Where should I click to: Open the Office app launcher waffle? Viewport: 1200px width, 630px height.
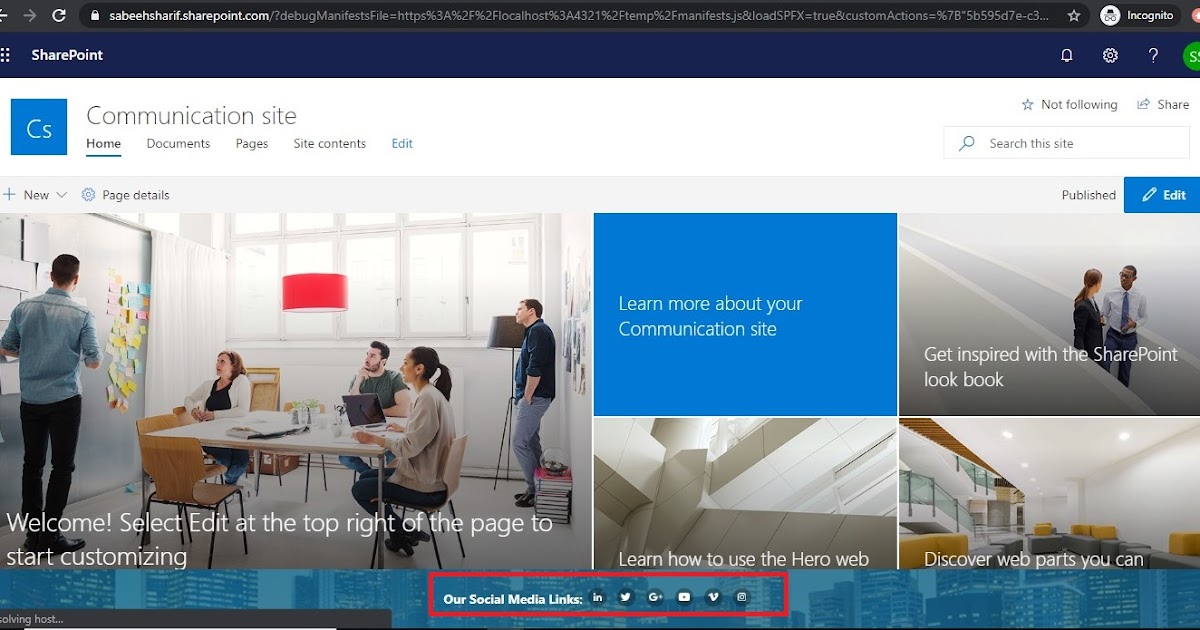point(8,55)
